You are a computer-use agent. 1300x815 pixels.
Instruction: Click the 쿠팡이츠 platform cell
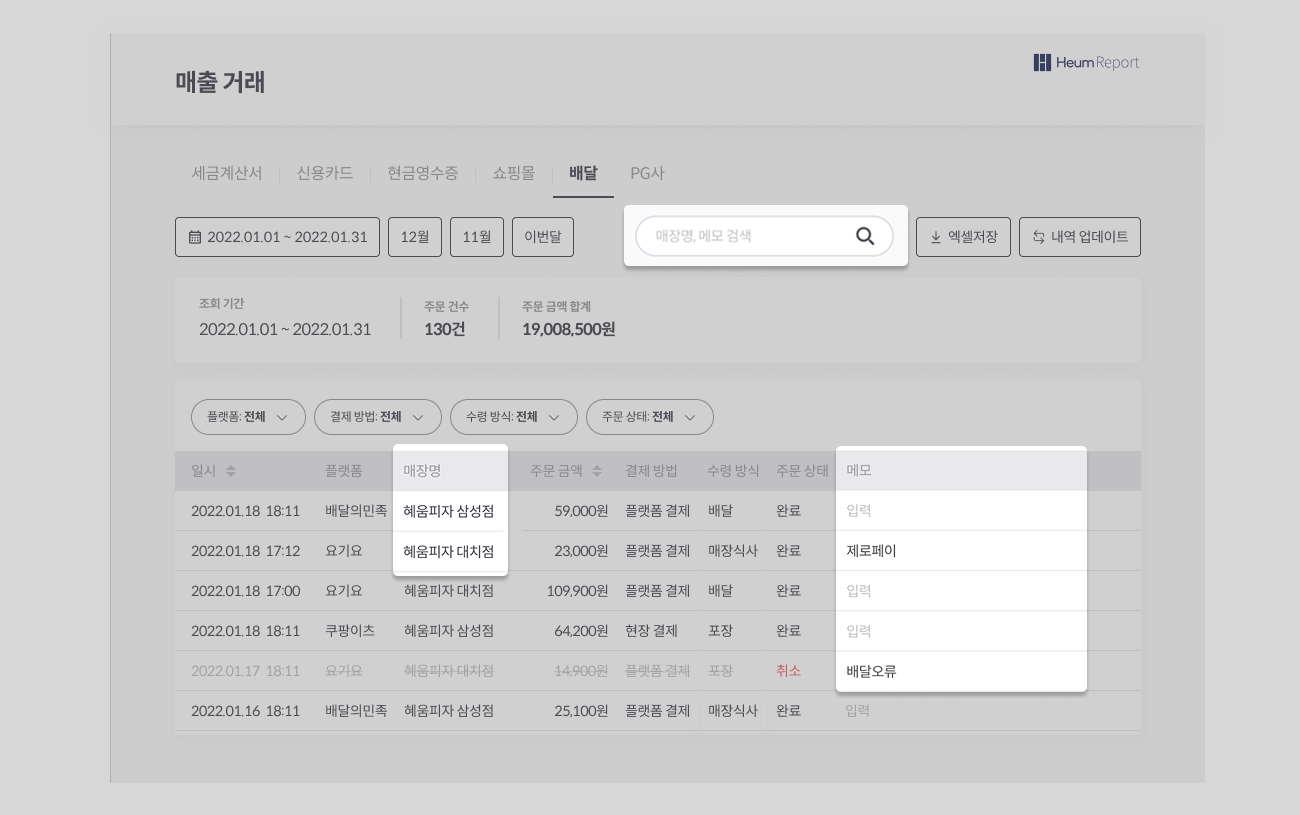(x=350, y=631)
